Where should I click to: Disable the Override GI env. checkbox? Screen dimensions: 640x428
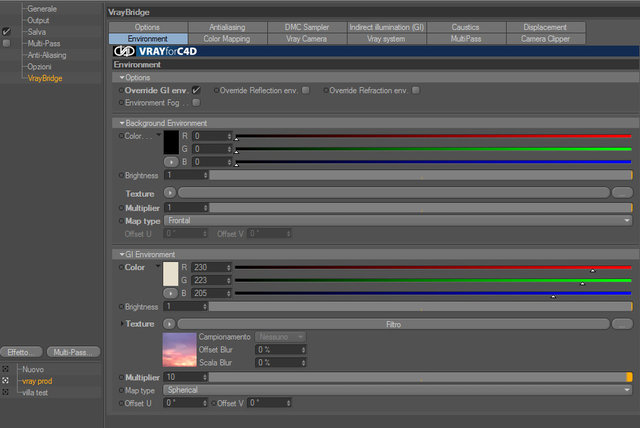(196, 90)
